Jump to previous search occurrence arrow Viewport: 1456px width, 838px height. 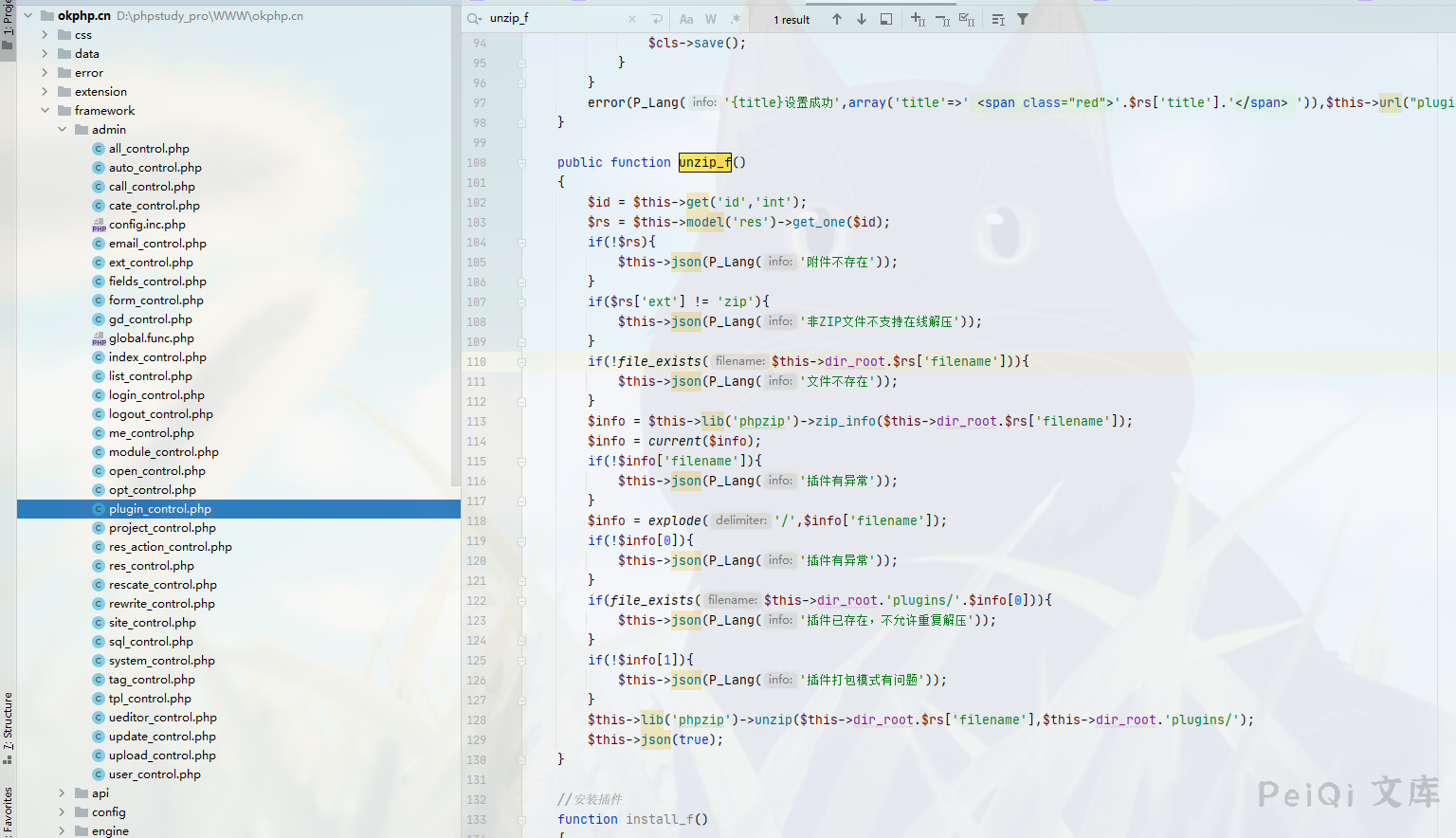(836, 19)
